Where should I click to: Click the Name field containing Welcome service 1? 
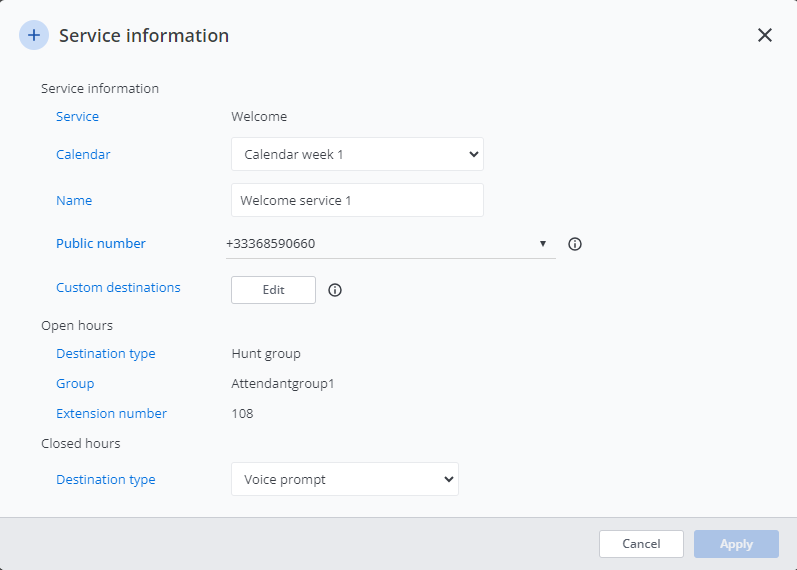(x=357, y=200)
